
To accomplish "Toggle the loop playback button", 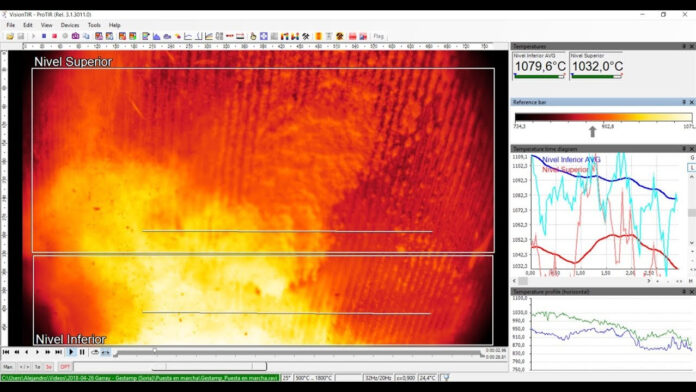I will pos(95,352).
